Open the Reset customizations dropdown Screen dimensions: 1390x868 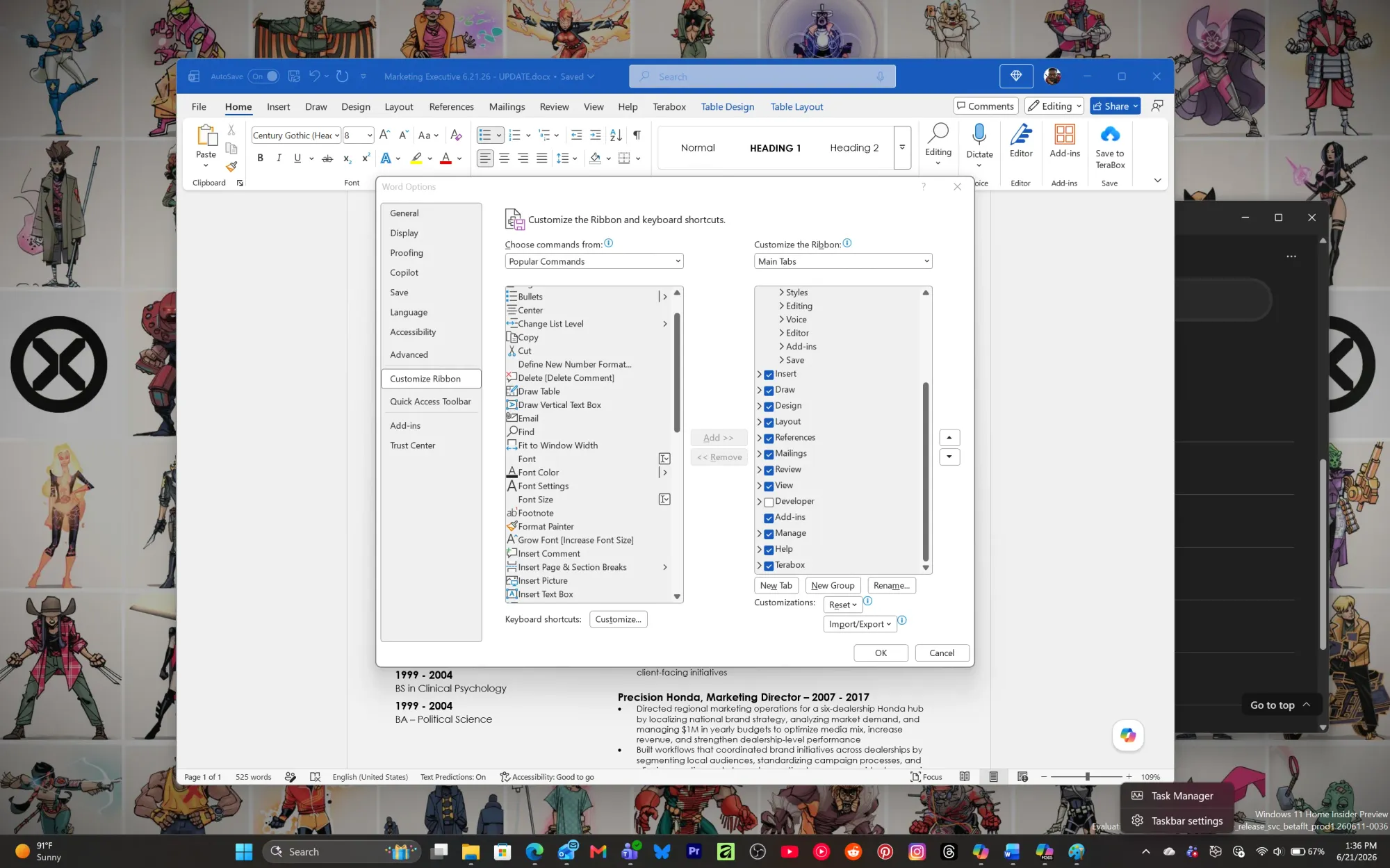tap(843, 605)
